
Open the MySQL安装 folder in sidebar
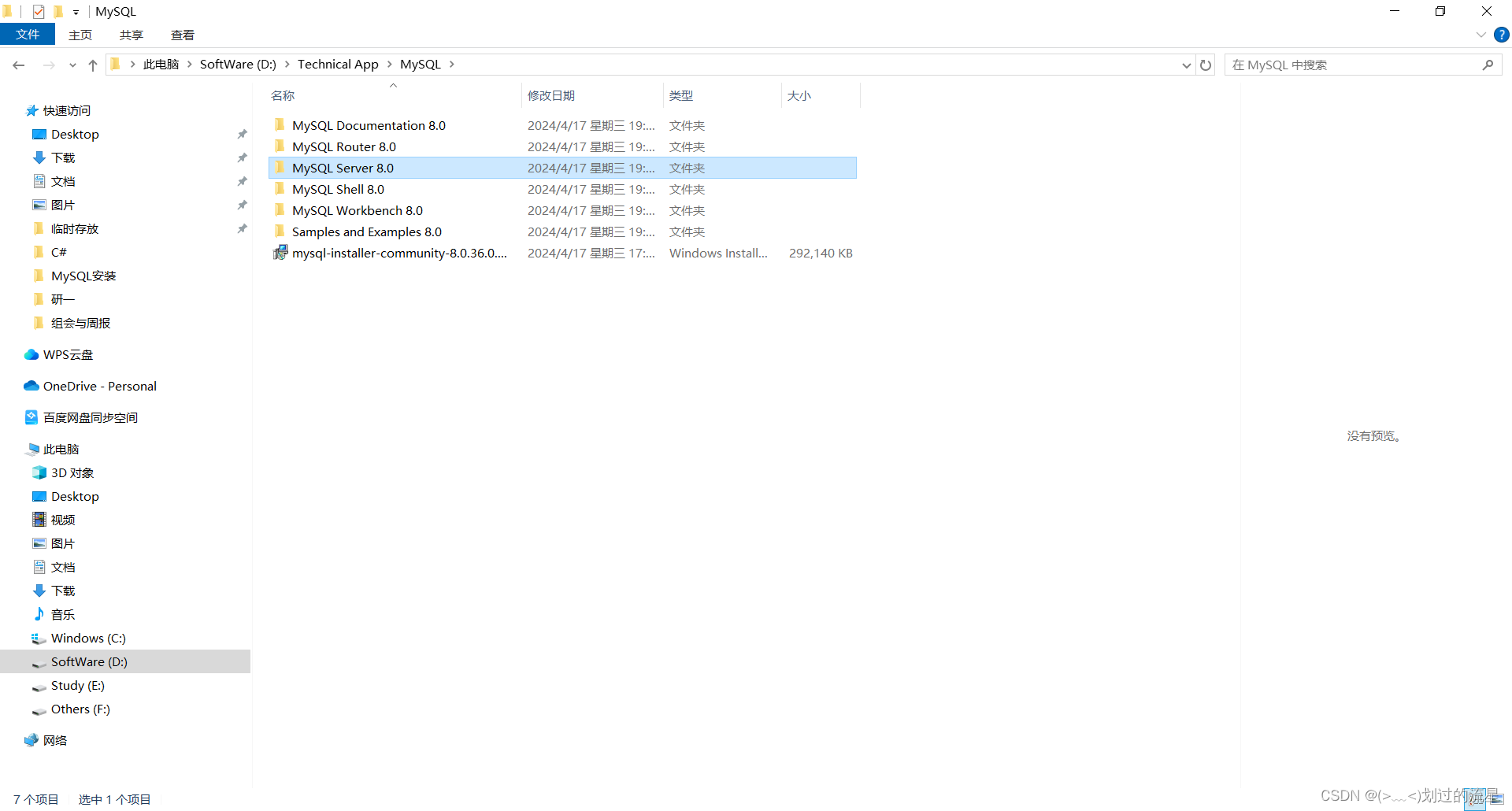coord(83,276)
